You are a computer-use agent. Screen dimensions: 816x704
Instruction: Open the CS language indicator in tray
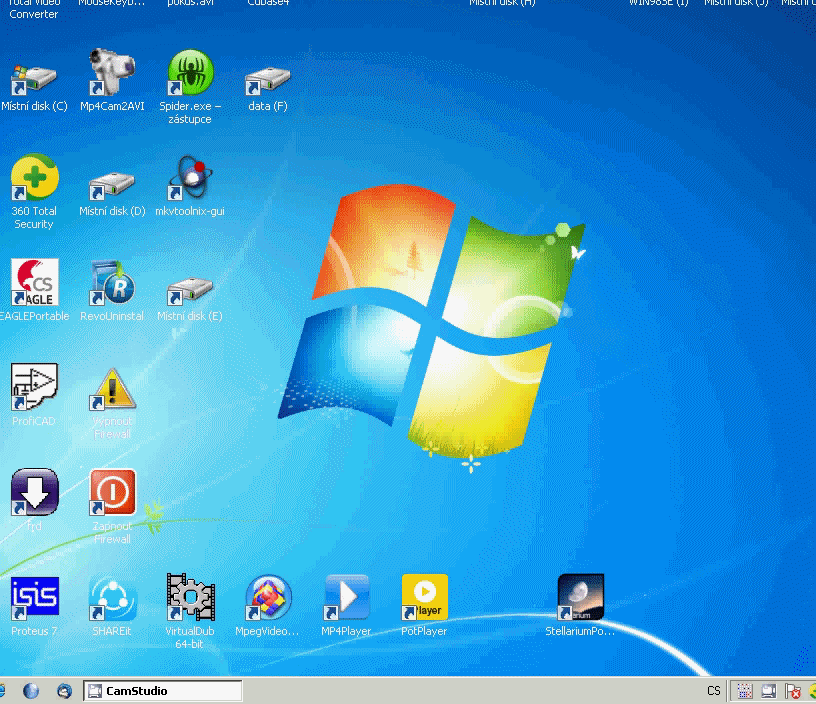point(714,690)
